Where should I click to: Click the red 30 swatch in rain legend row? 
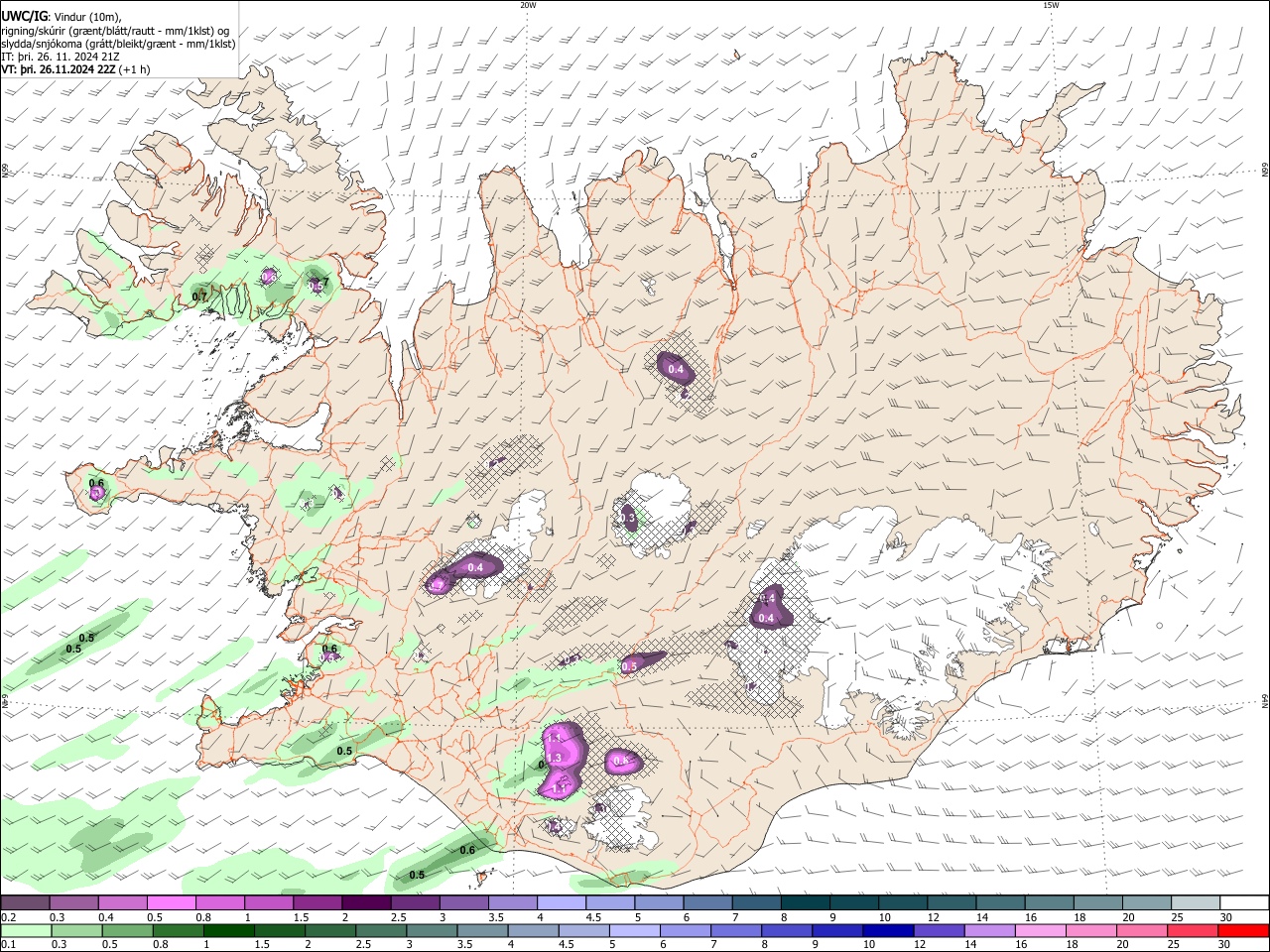click(x=1243, y=931)
